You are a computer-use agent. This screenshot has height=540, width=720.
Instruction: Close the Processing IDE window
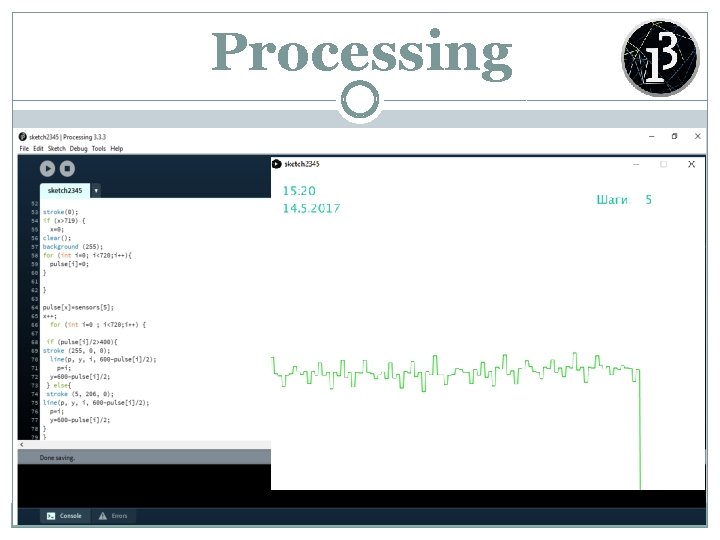click(698, 136)
